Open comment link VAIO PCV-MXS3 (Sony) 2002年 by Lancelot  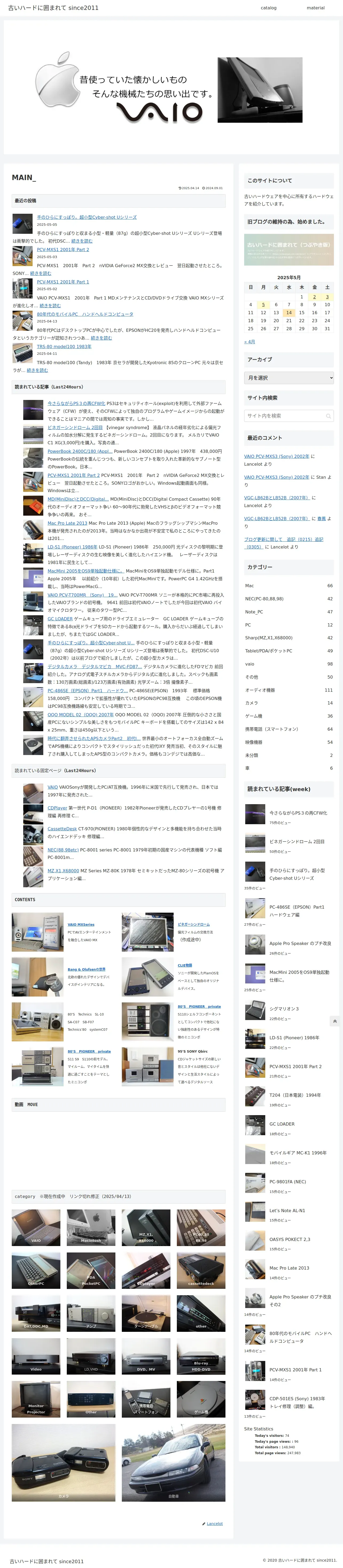pos(277,457)
